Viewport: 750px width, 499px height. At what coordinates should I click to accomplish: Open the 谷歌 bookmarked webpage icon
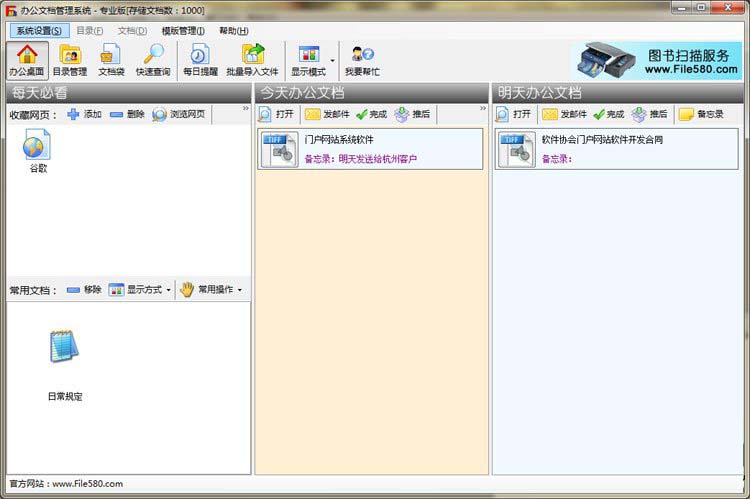pyautogui.click(x=38, y=152)
